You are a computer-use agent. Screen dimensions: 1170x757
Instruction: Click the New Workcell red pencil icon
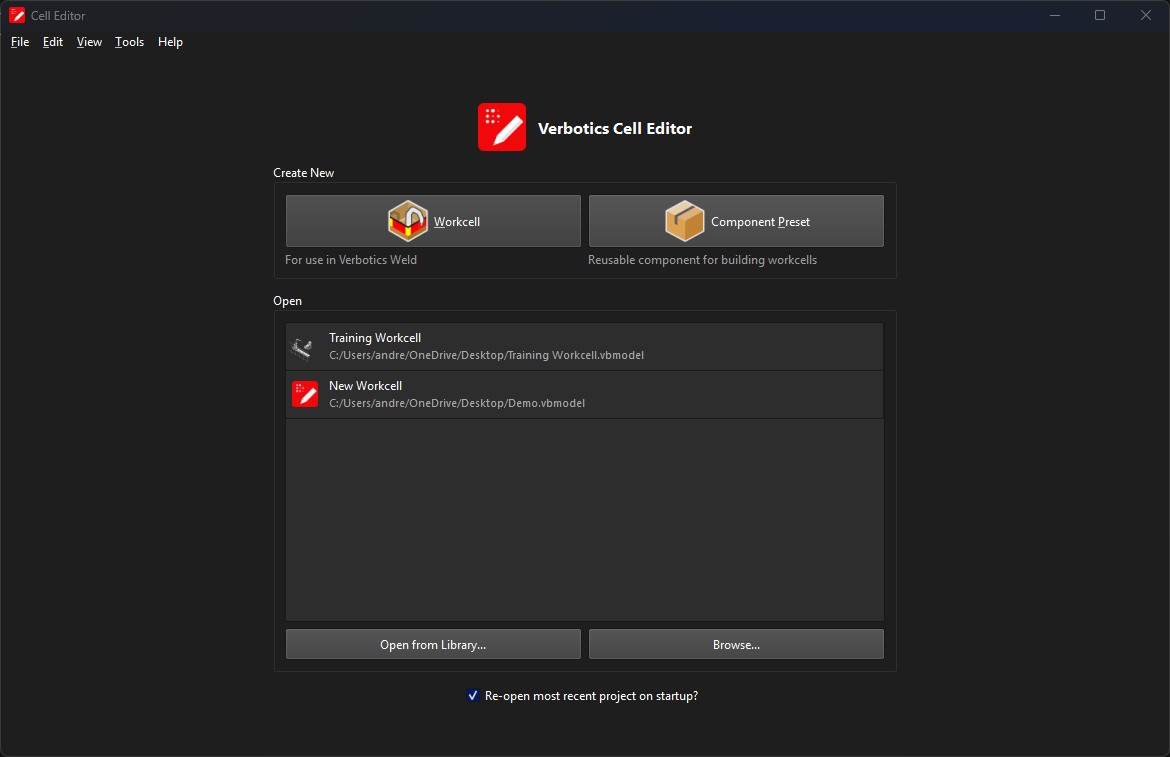[x=304, y=394]
